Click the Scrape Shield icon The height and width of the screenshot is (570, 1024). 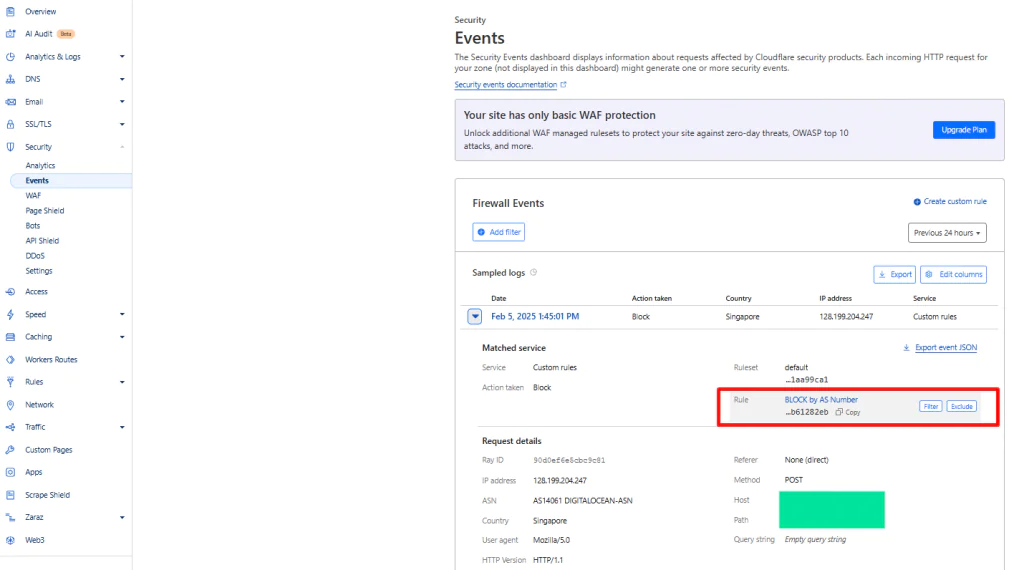click(10, 495)
